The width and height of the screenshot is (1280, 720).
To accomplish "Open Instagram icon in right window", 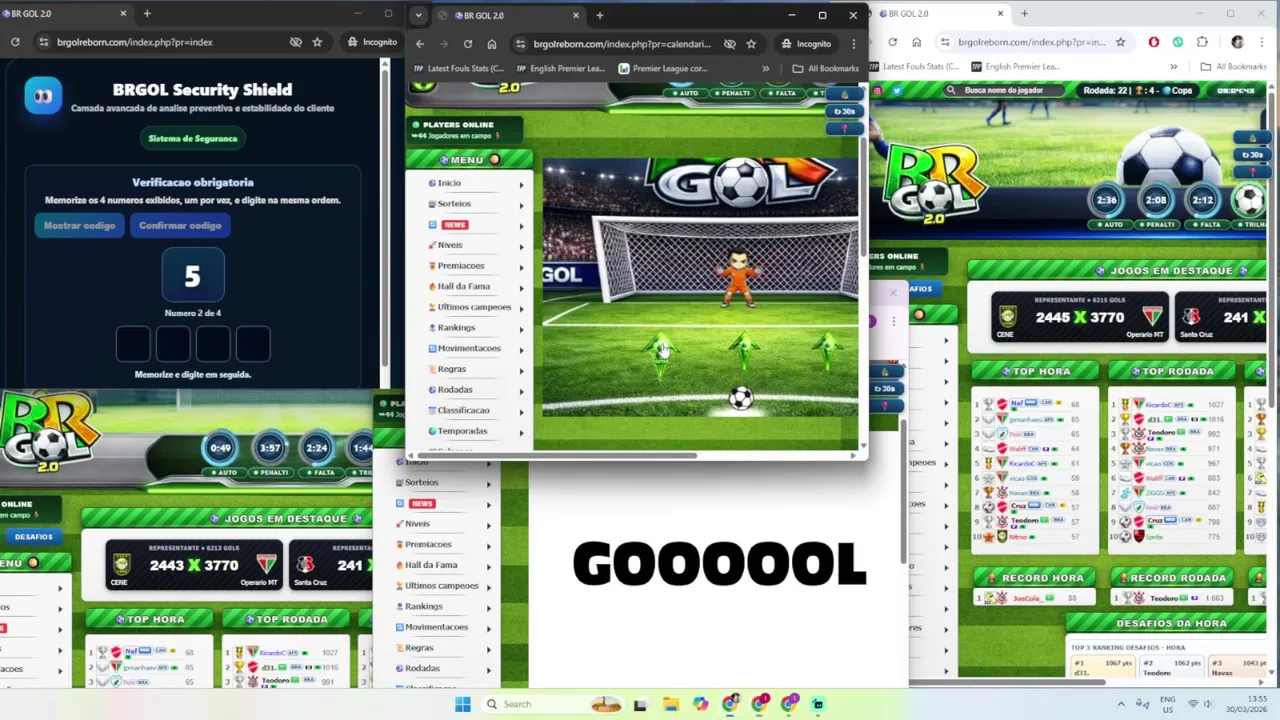I will [877, 90].
